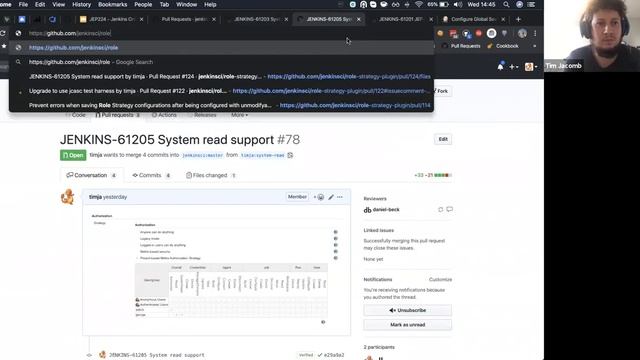This screenshot has height=360, width=640.
Task: Open the Help menu
Action: pyautogui.click(x=210, y=4)
